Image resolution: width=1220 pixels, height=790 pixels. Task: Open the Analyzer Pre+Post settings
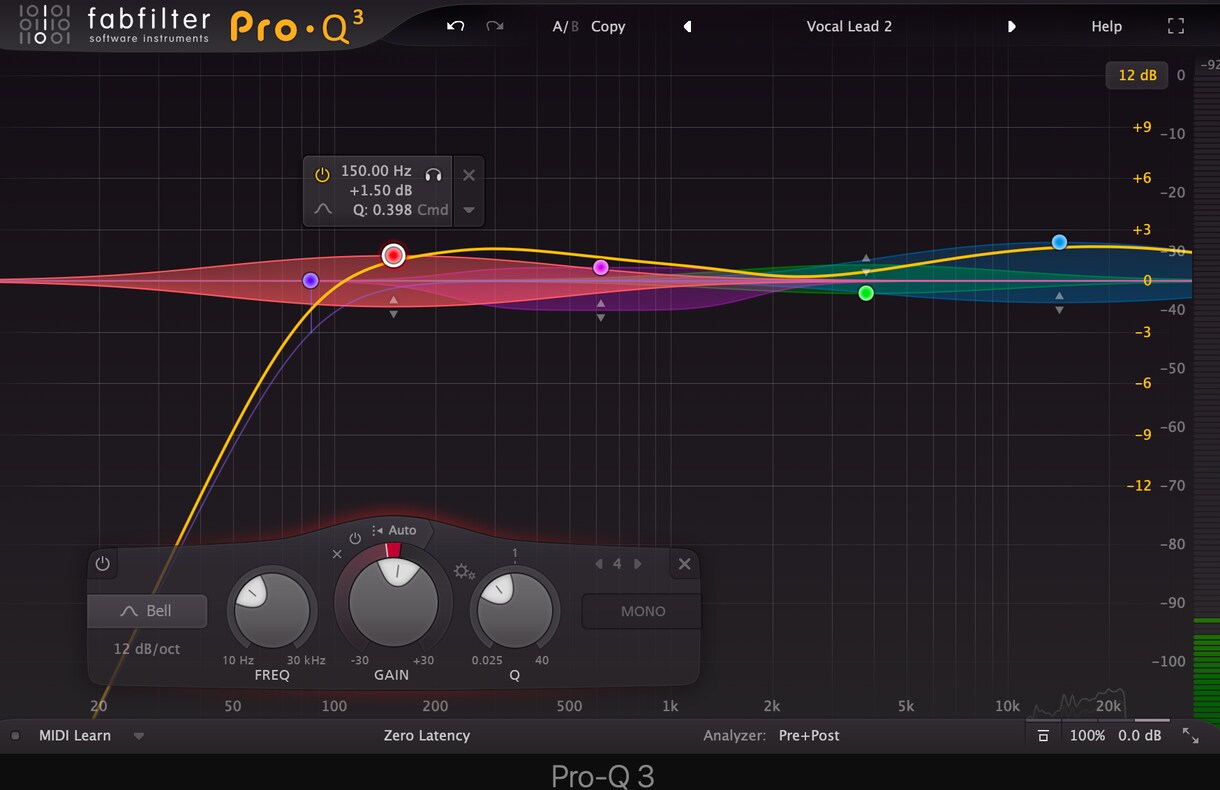click(809, 735)
